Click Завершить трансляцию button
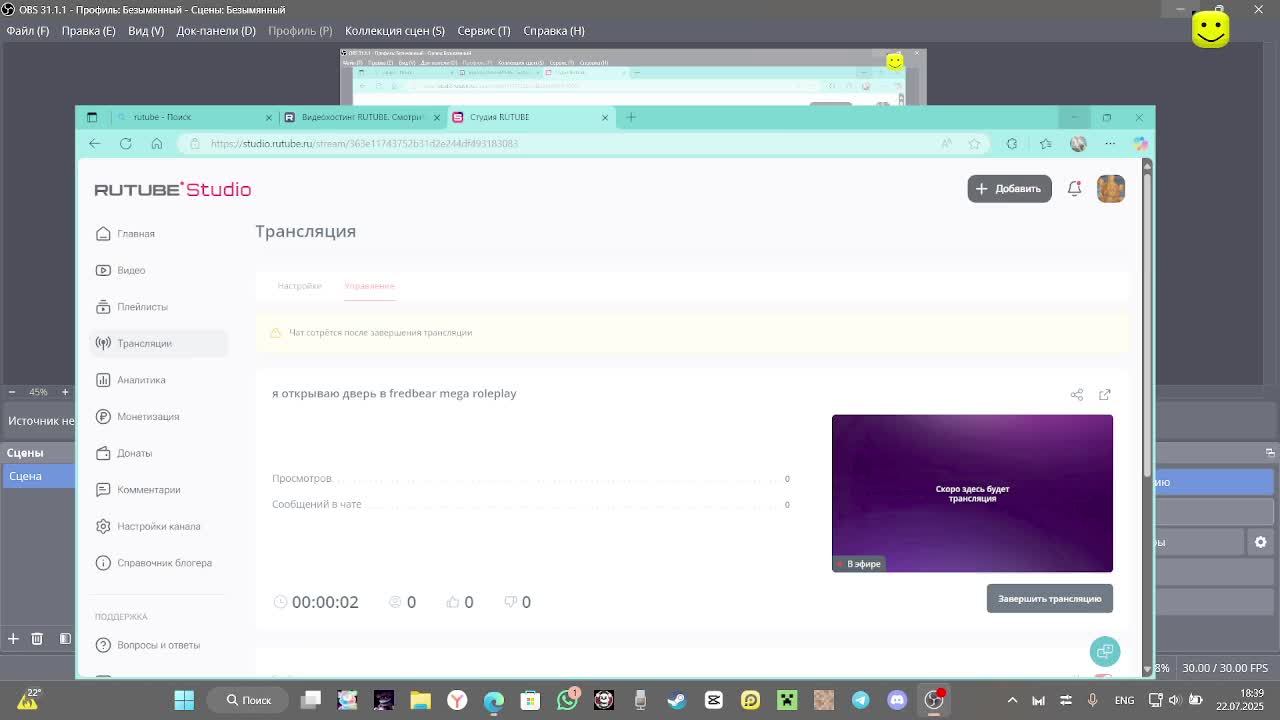Screen dimensions: 1280x720 pyautogui.click(x=1049, y=598)
